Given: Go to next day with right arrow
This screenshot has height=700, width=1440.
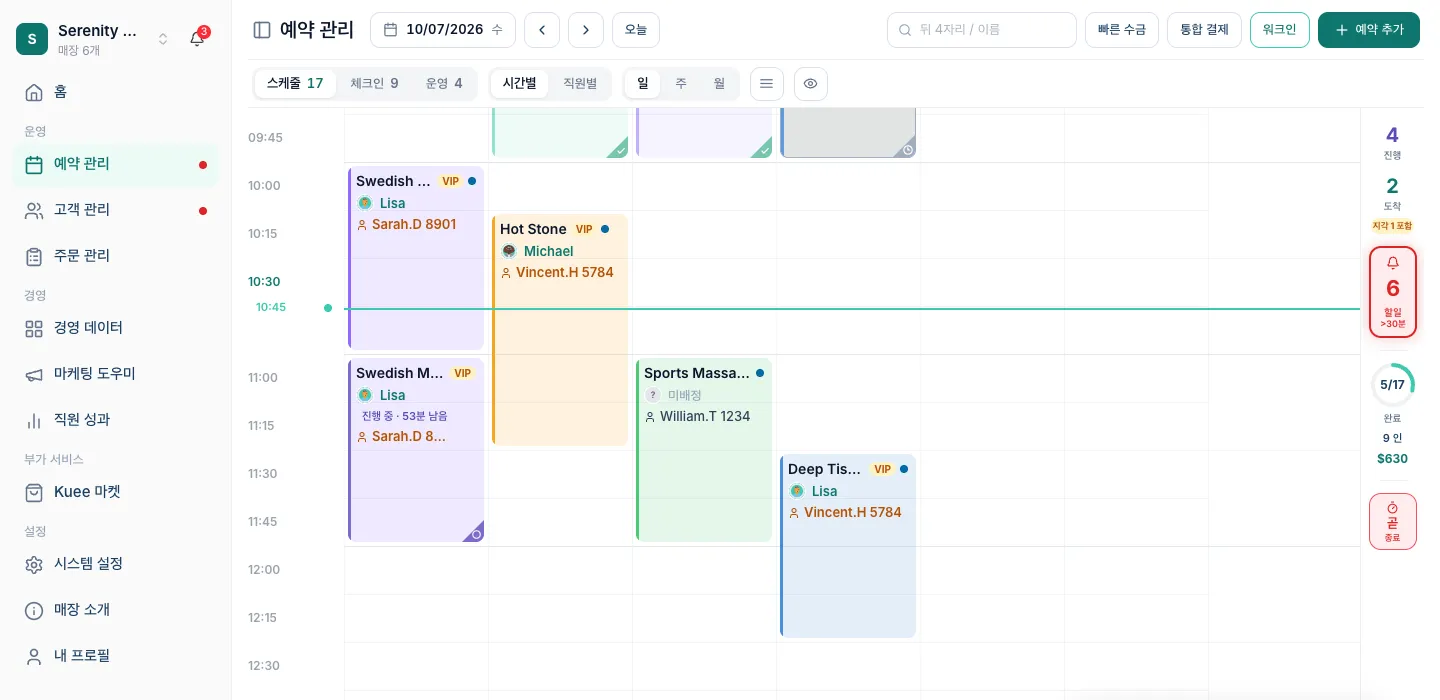Looking at the screenshot, I should pyautogui.click(x=586, y=30).
